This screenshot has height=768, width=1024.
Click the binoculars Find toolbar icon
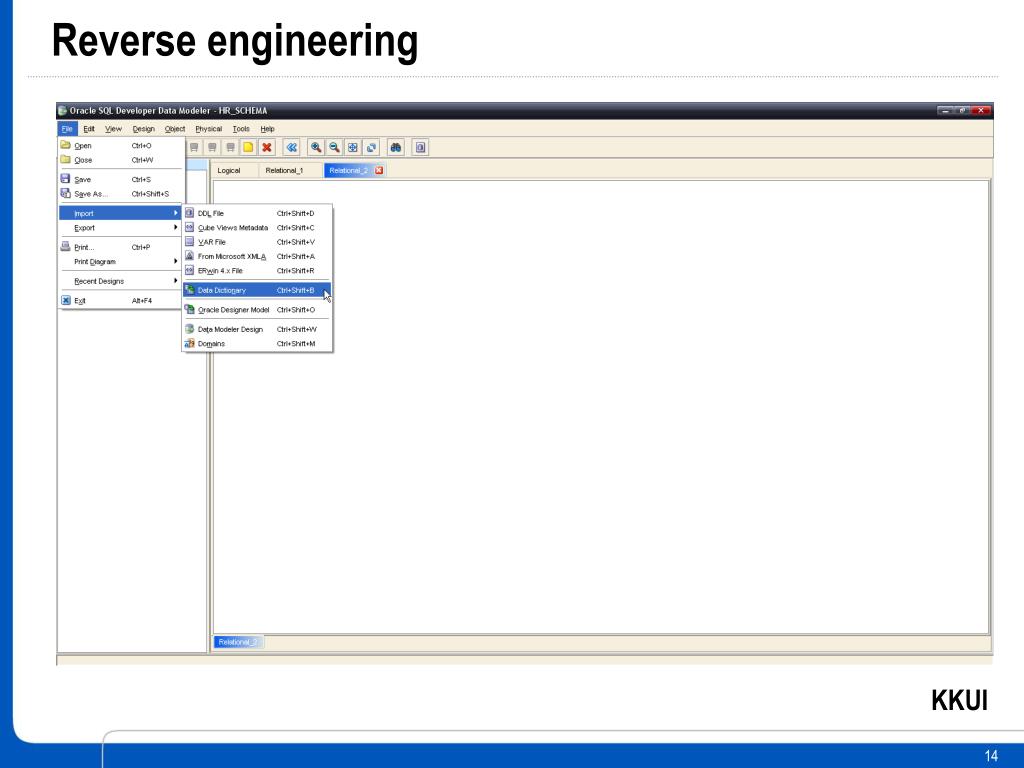396,148
